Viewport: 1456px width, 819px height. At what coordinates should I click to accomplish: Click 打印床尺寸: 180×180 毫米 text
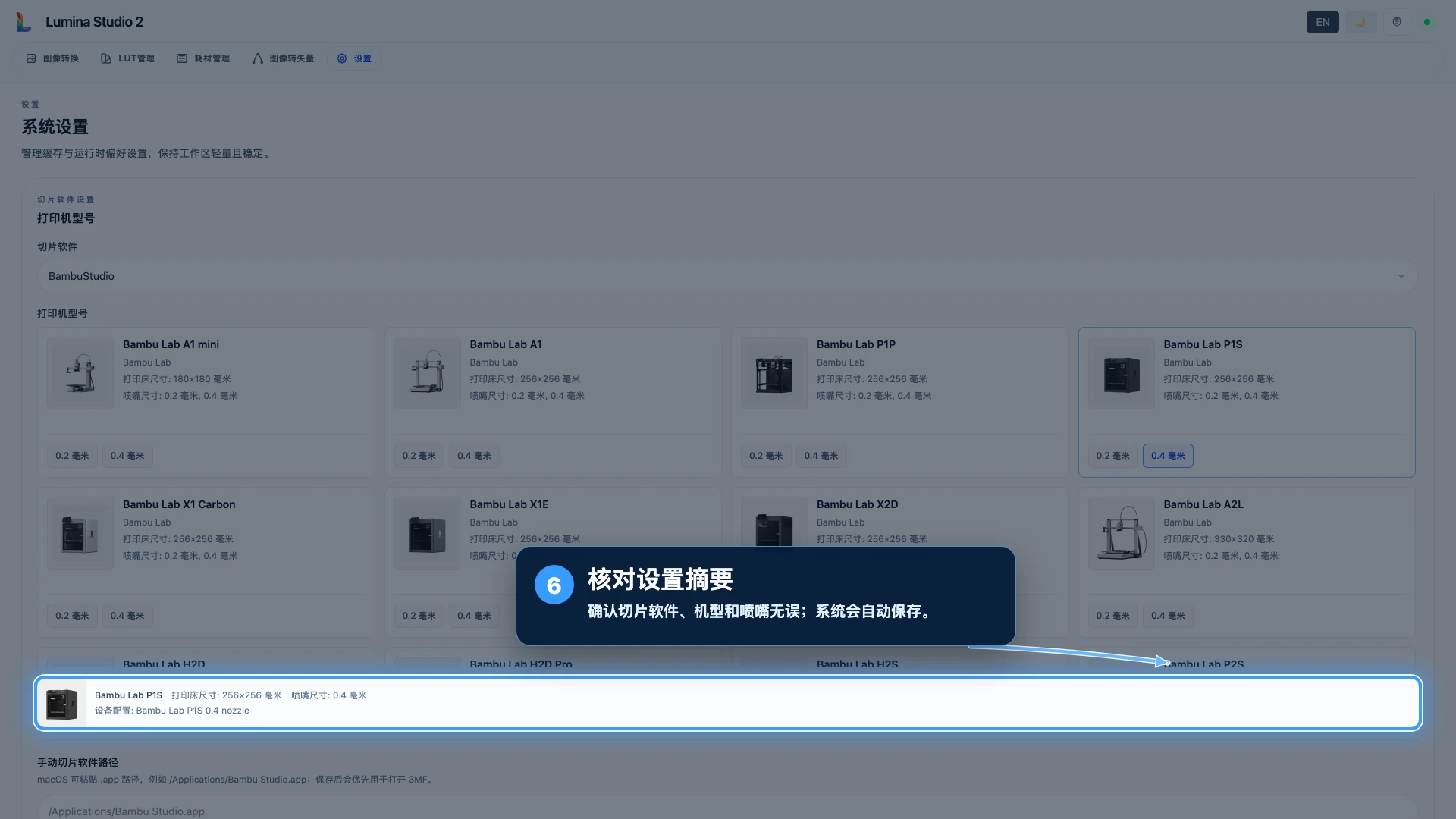point(177,379)
